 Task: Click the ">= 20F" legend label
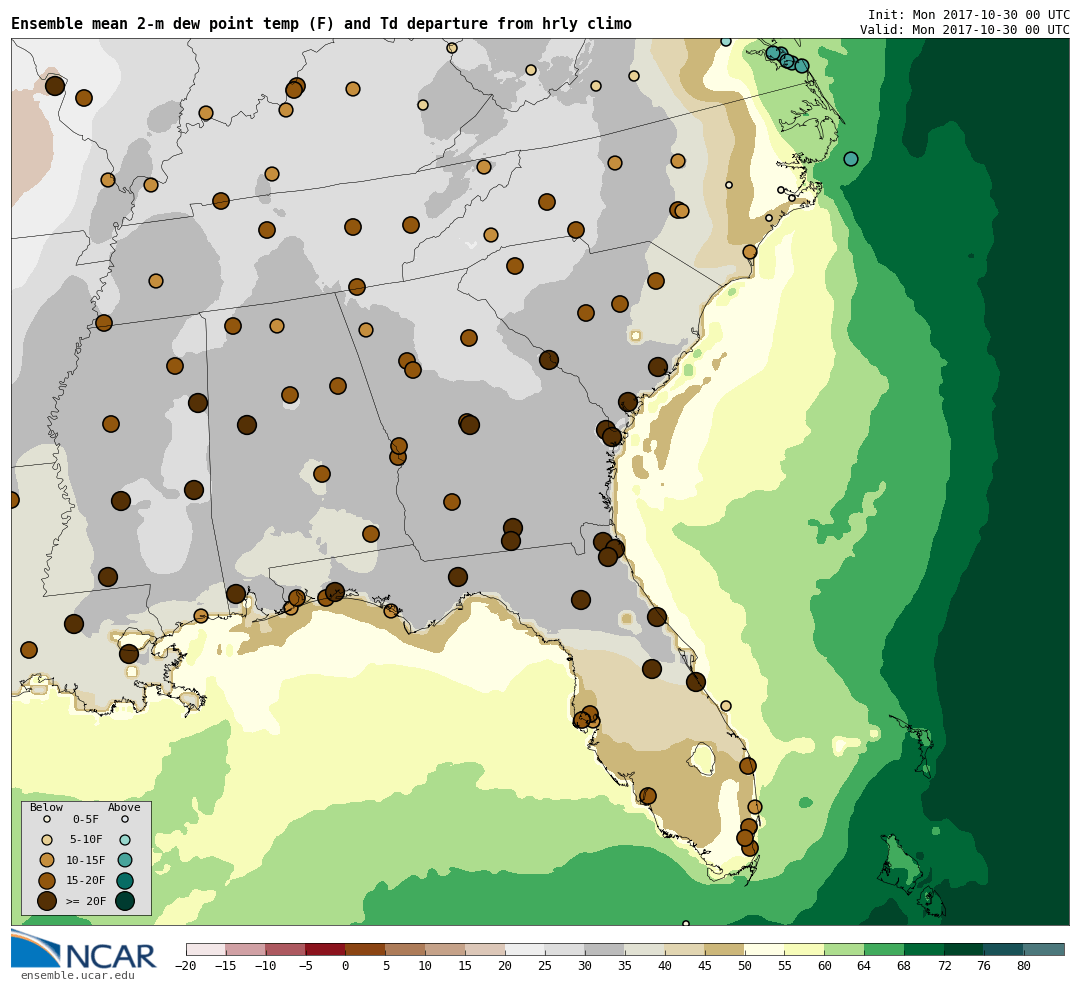pos(85,901)
